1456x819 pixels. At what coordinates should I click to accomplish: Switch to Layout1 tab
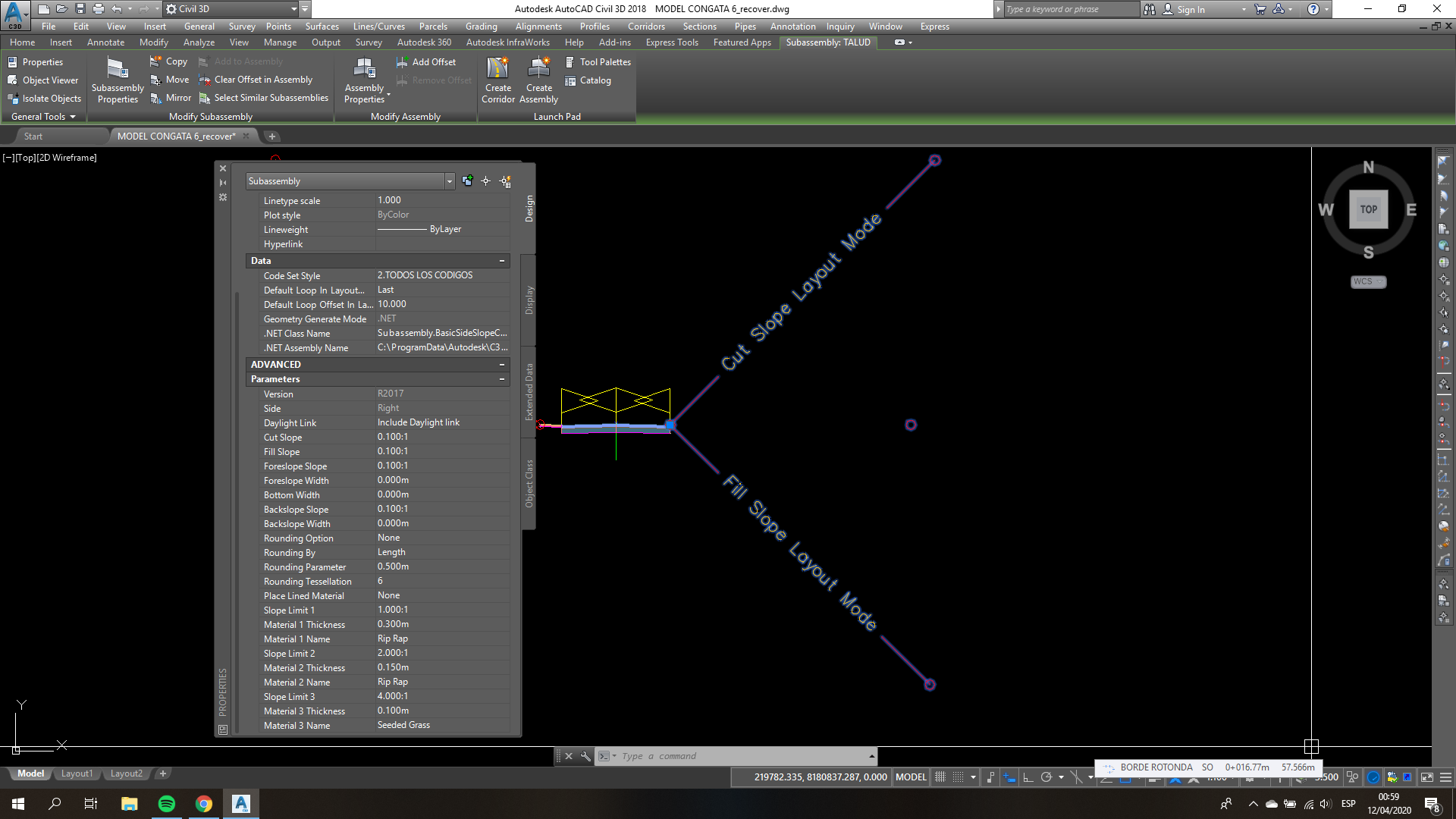point(77,774)
